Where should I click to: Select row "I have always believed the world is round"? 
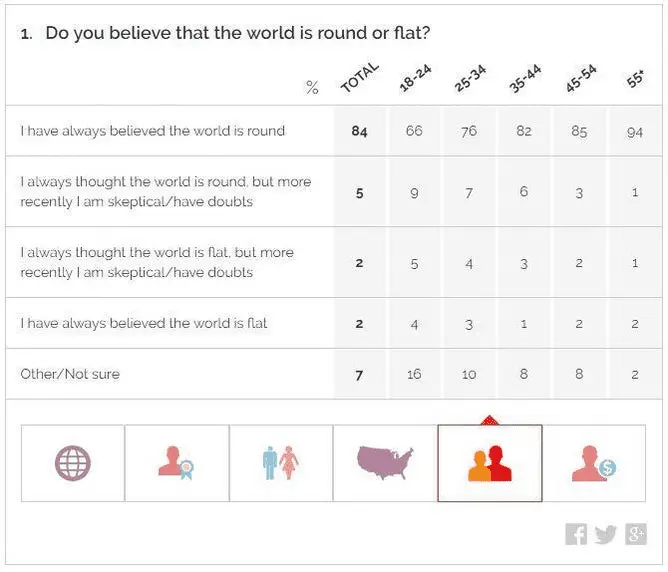pos(153,131)
